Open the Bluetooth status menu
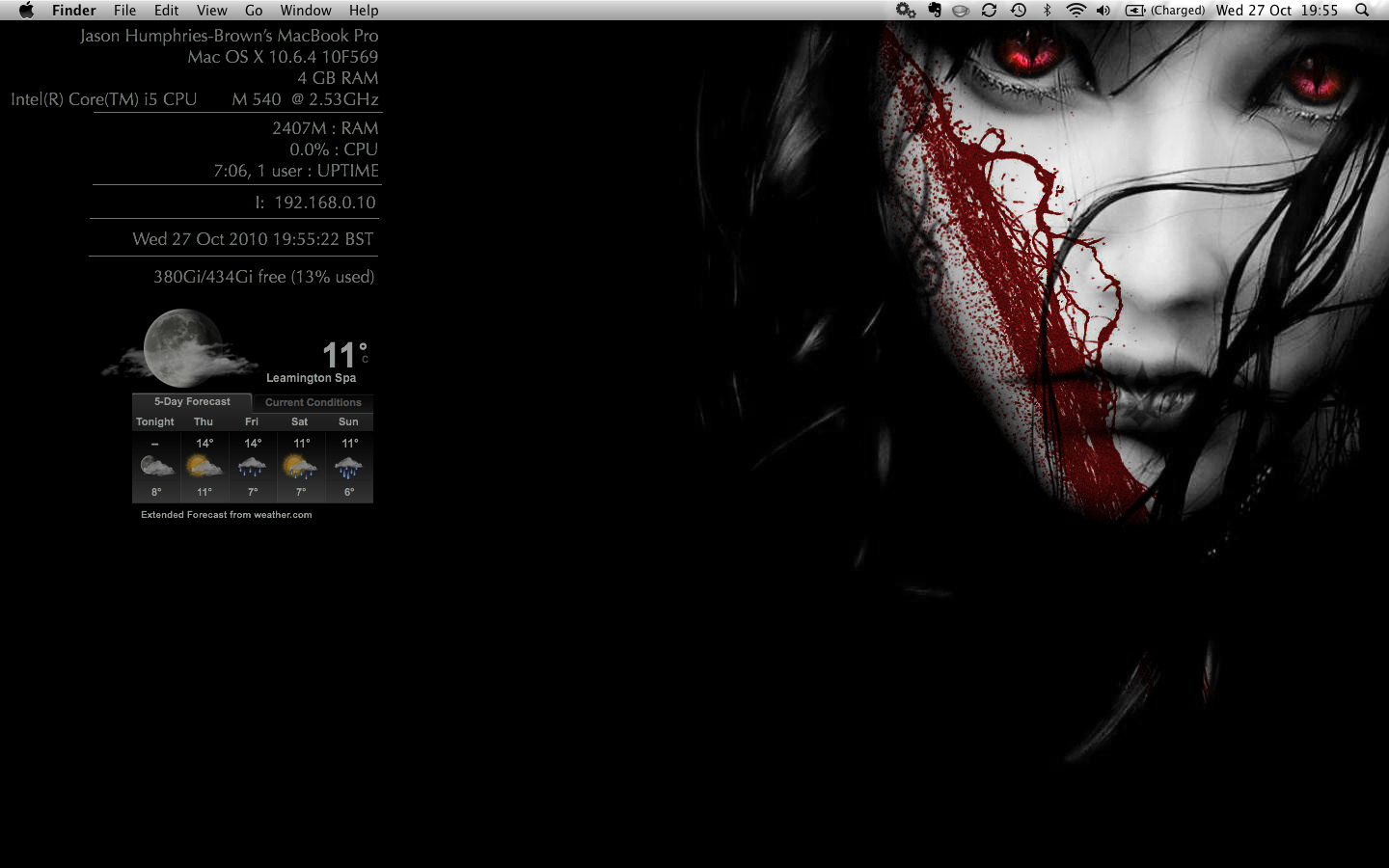1389x868 pixels. tap(1047, 10)
